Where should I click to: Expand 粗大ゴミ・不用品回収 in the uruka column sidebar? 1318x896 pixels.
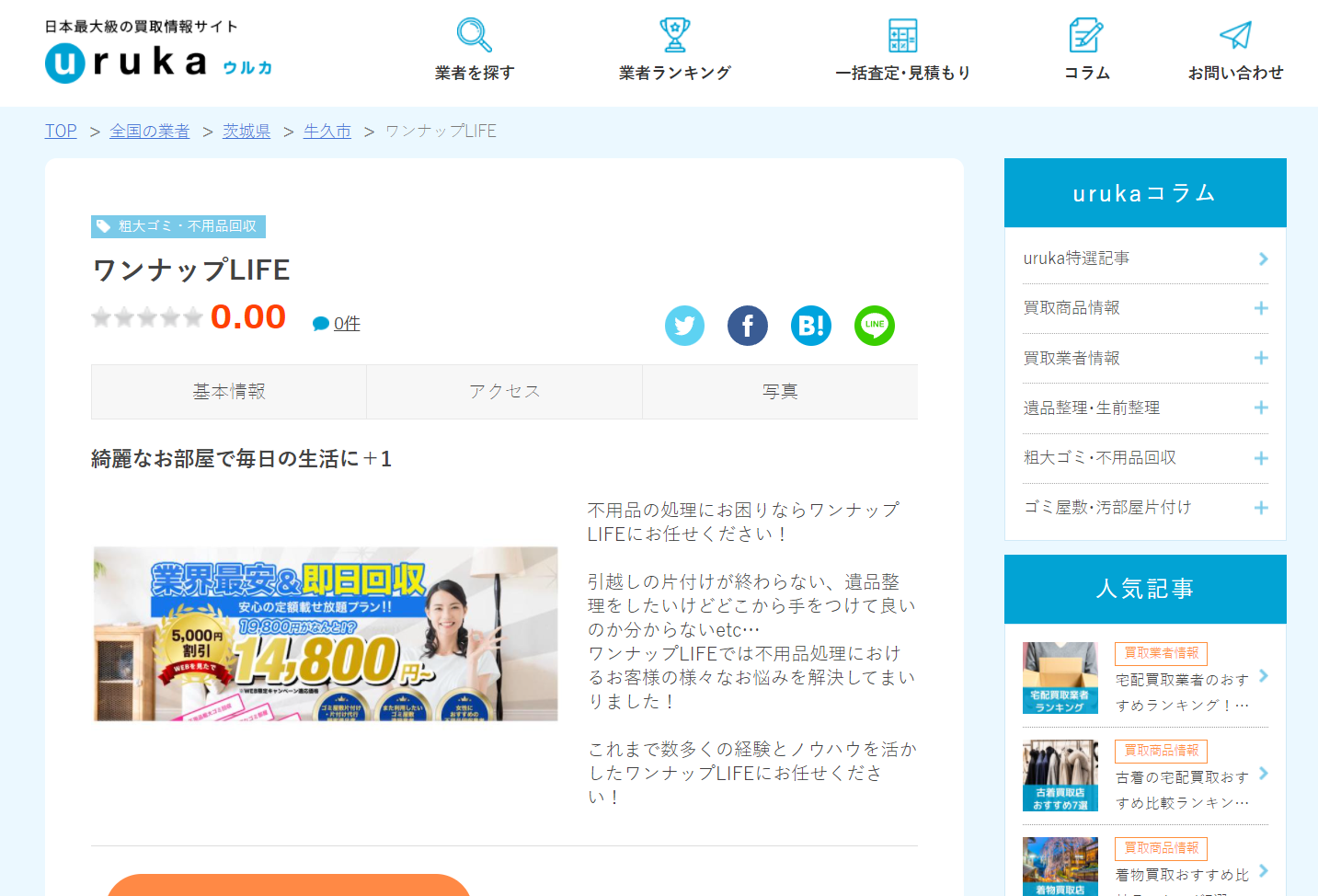tap(1261, 458)
